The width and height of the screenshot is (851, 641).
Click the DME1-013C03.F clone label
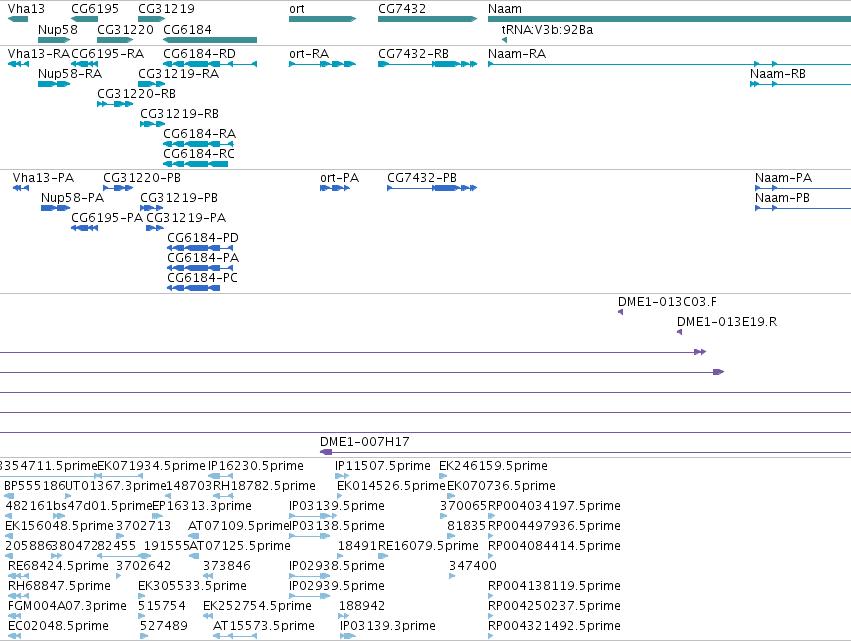[x=667, y=302]
